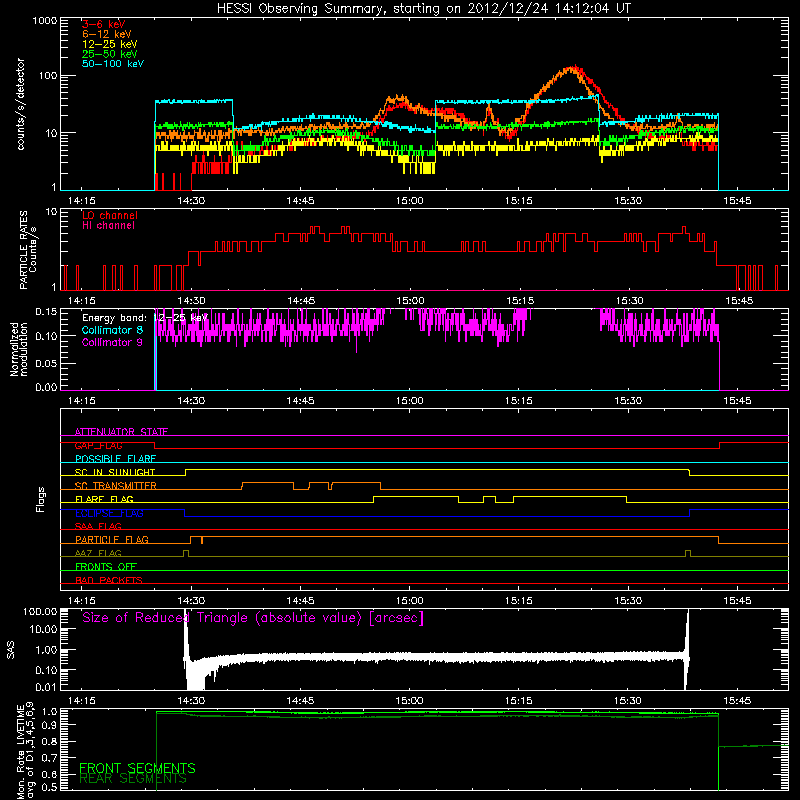Select the 50-100 keV legend label

(112, 64)
